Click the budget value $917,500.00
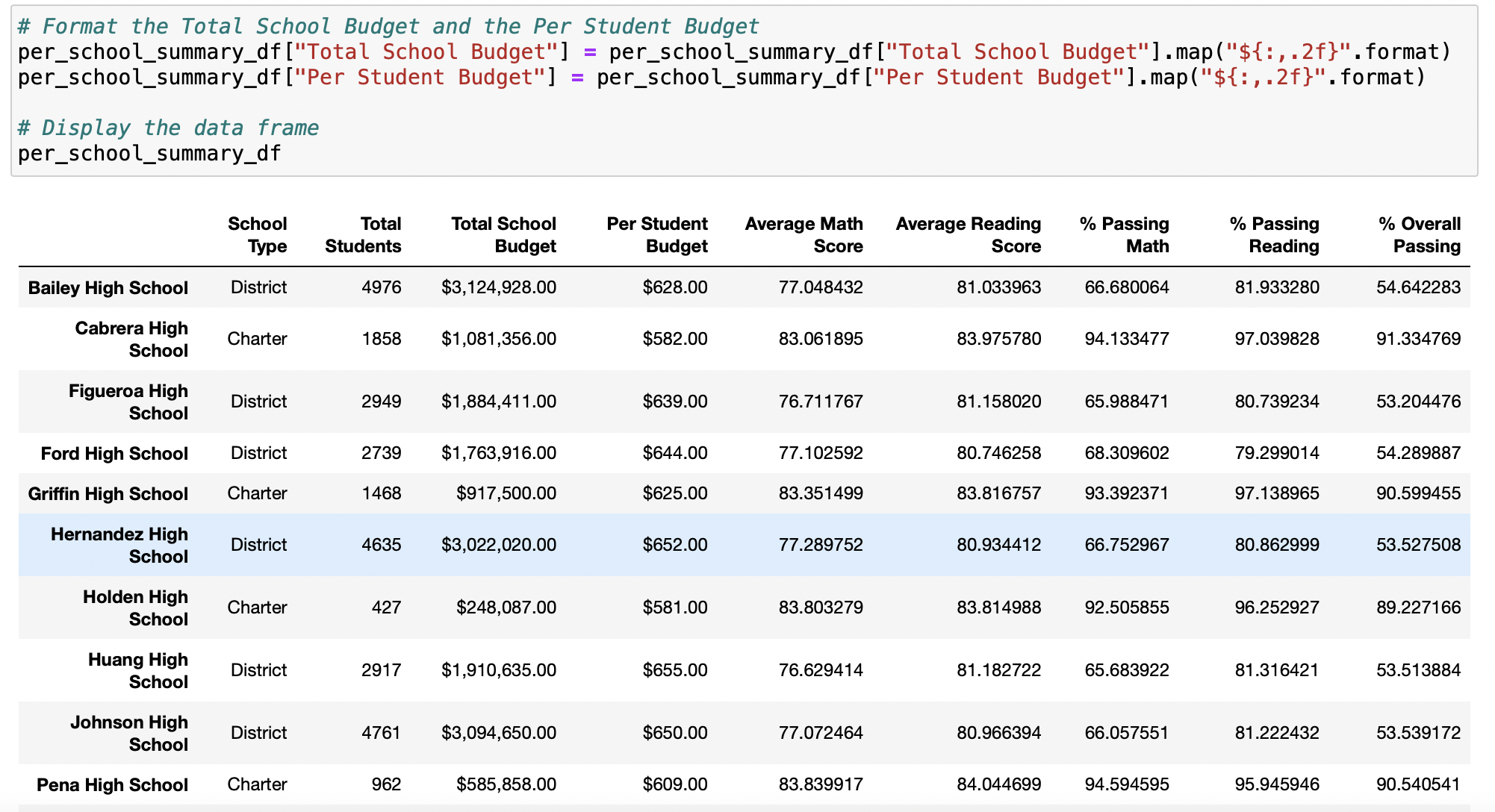1495x812 pixels. (506, 493)
